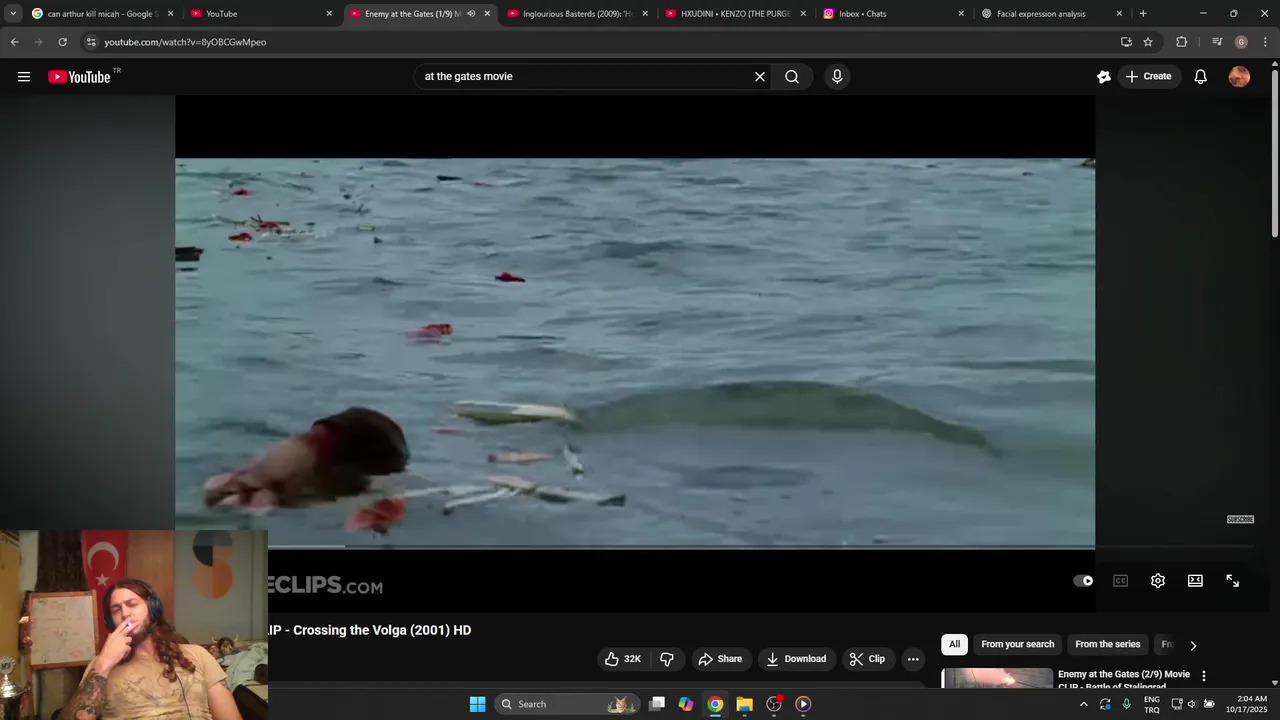Close the Facial expression analysis tab
This screenshot has height=720, width=1280.
pyautogui.click(x=1119, y=14)
